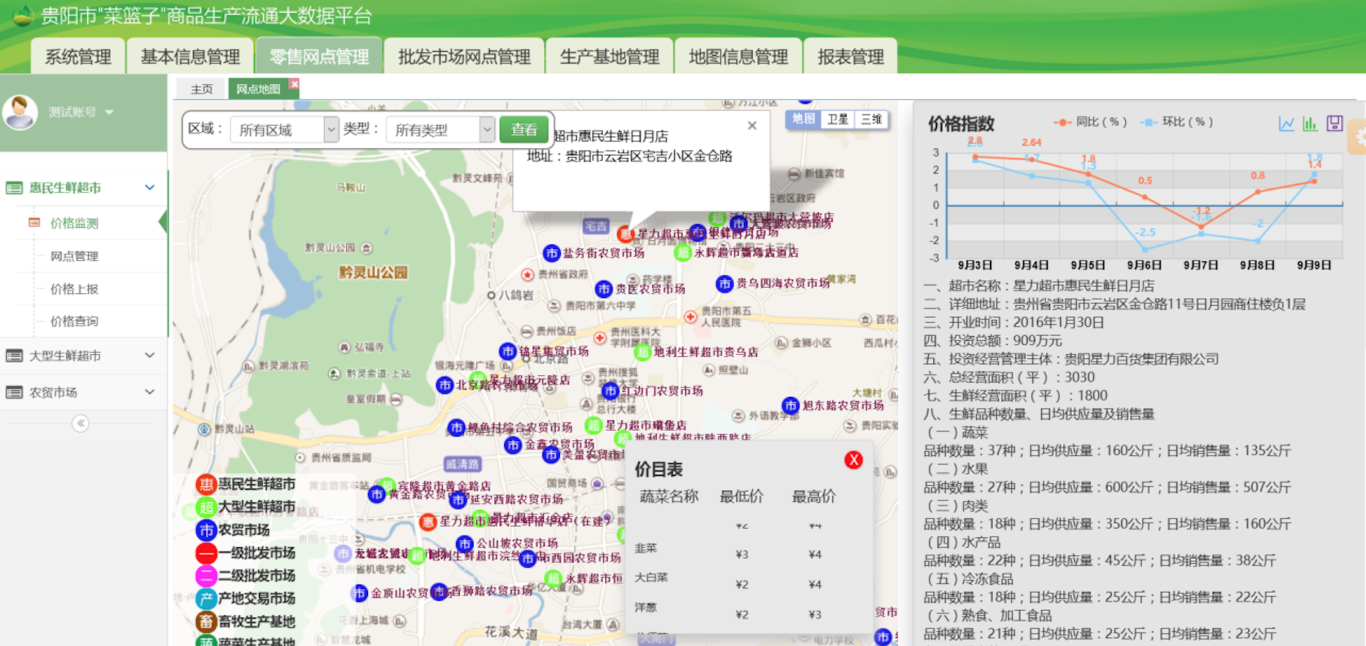Viewport: 1366px width, 646px height.
Task: Open the 批发市场网点管理 top tab
Action: [464, 57]
